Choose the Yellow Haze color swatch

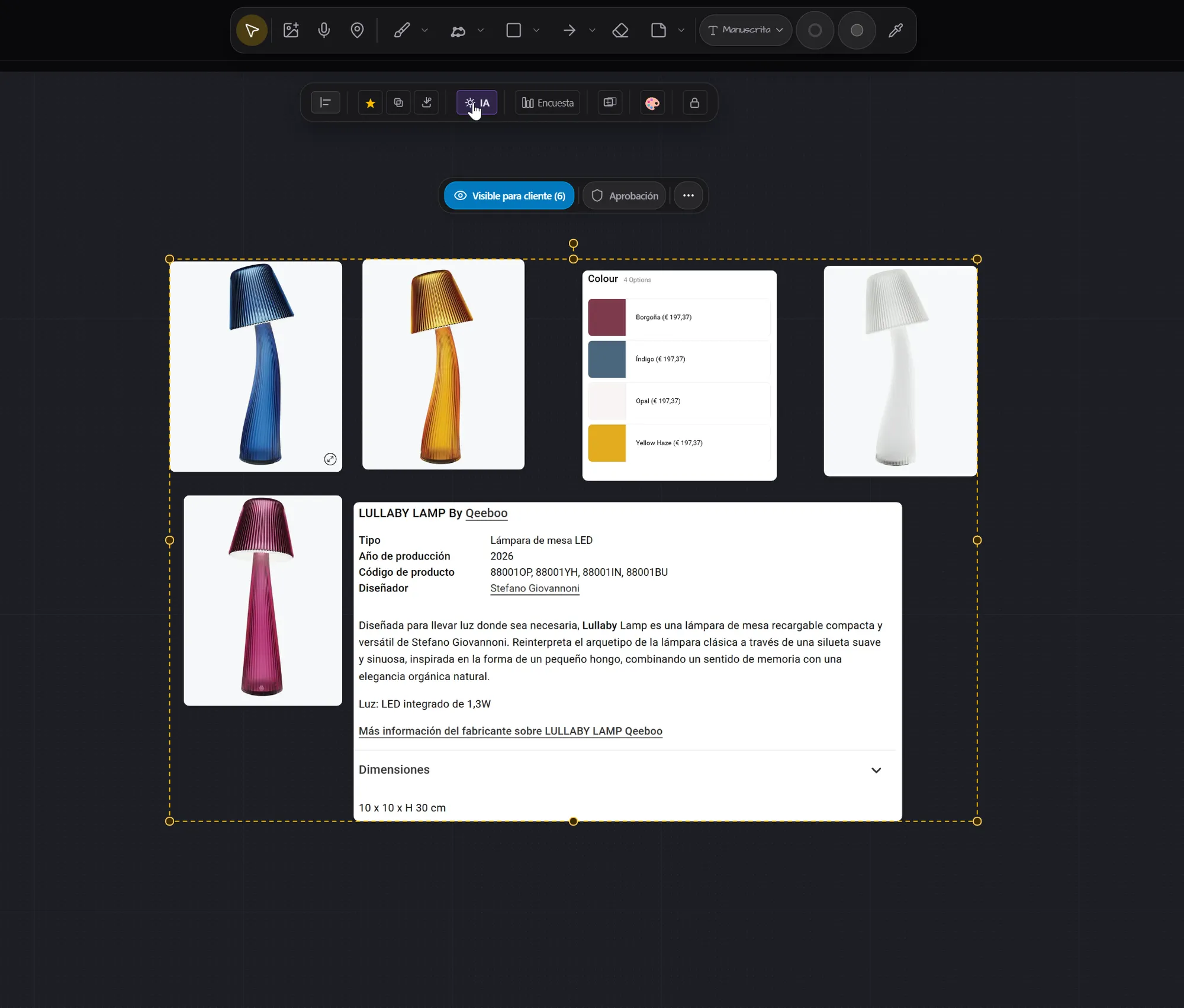607,443
